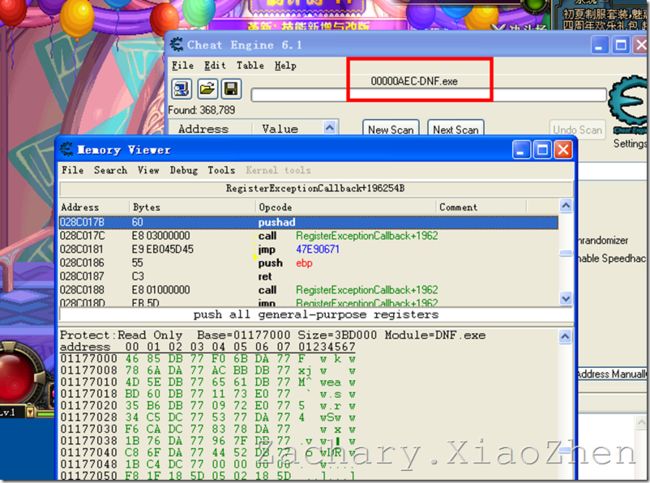The width and height of the screenshot is (650, 483).
Task: Click the disassembler scrollbar thumb
Action: (565, 253)
